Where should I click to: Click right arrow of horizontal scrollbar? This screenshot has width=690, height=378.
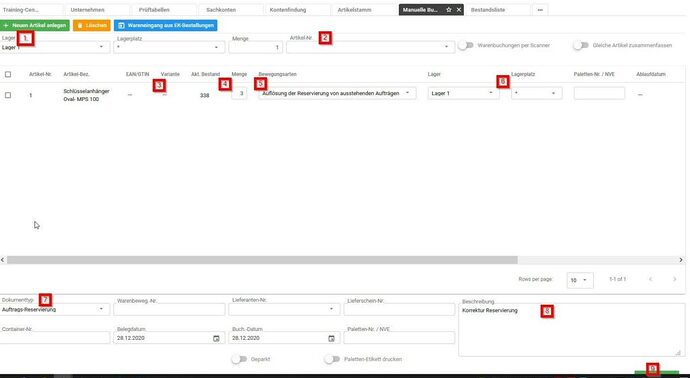point(681,260)
